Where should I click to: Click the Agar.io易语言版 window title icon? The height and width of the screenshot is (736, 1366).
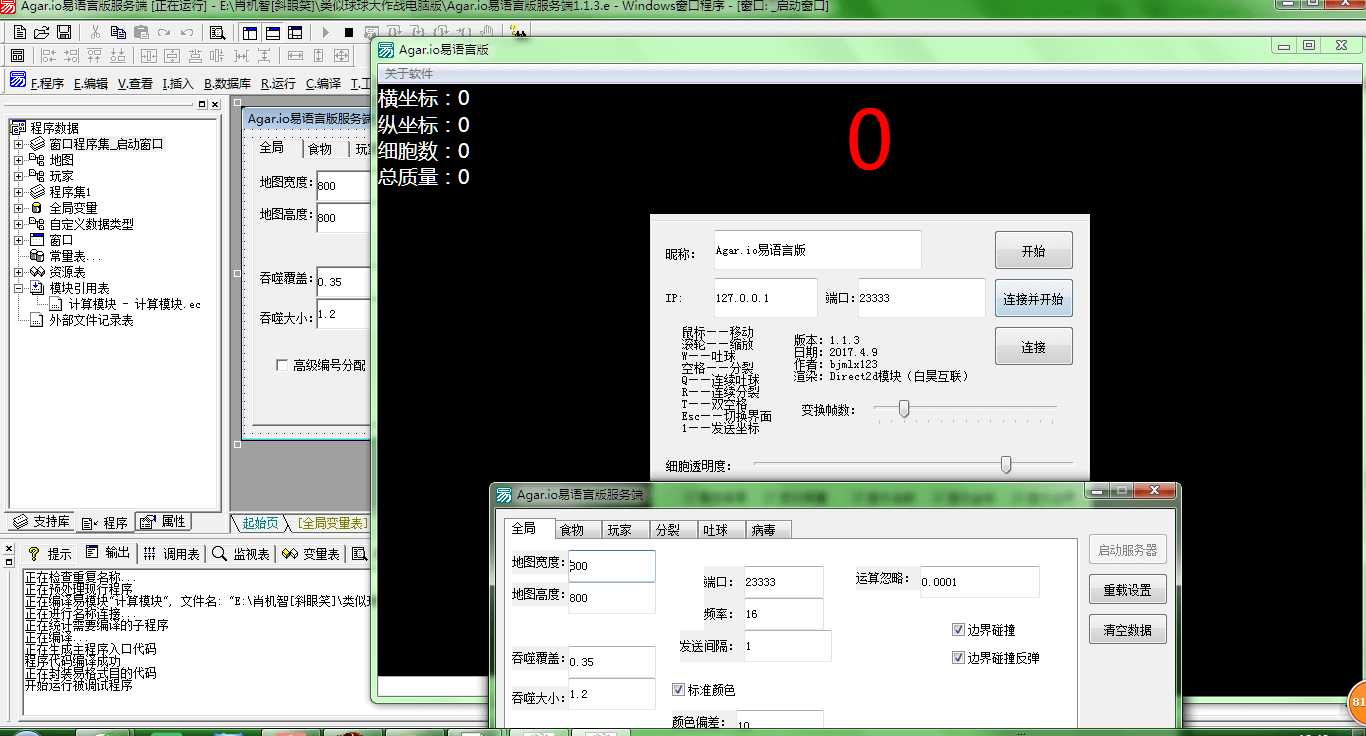386,49
